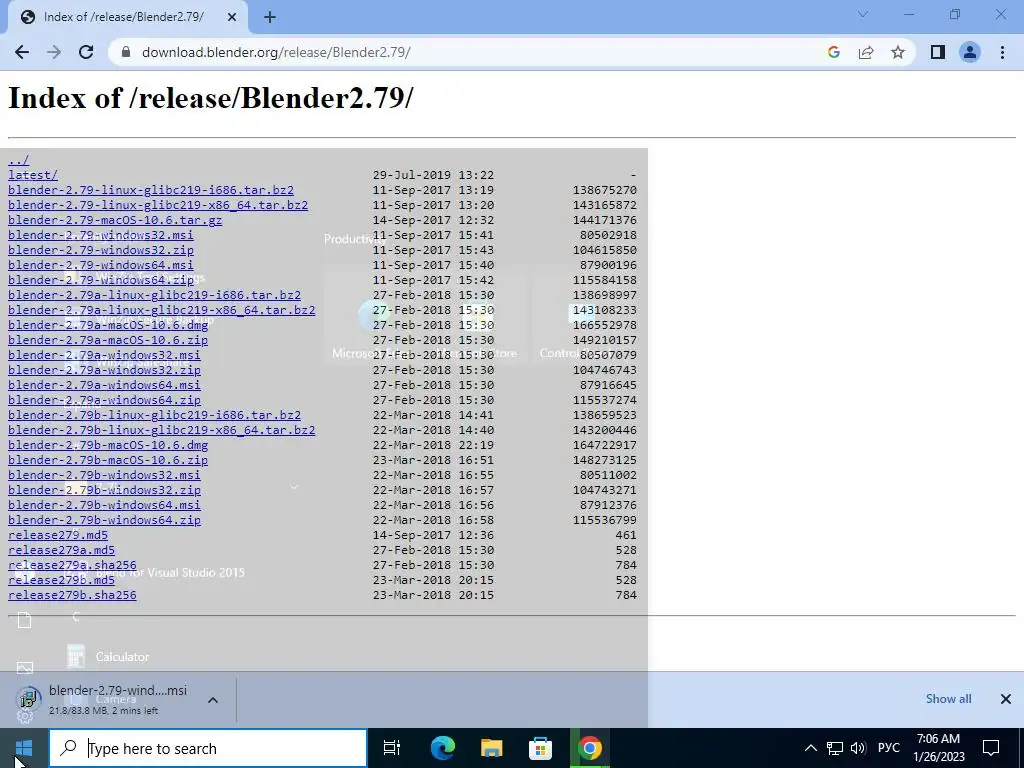The height and width of the screenshot is (768, 1024).
Task: Open a new browser tab
Action: (x=270, y=18)
